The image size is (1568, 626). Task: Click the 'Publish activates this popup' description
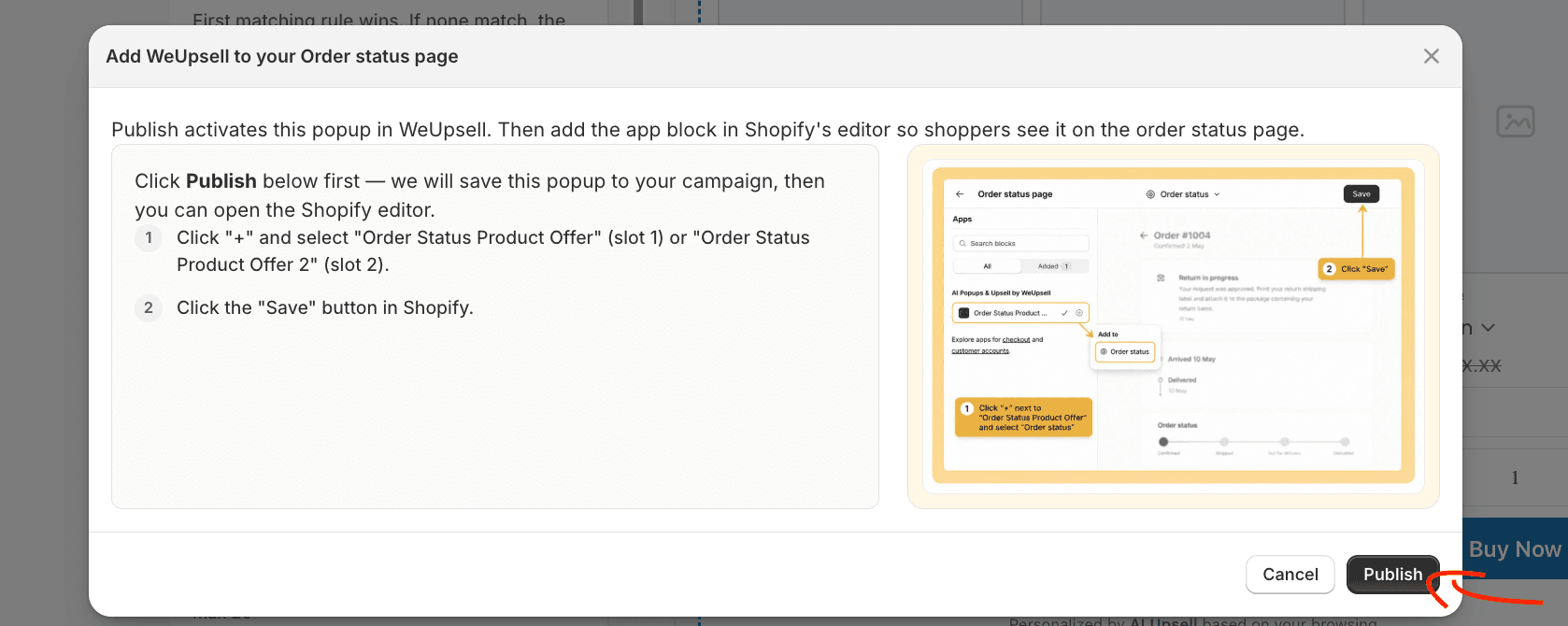[707, 130]
